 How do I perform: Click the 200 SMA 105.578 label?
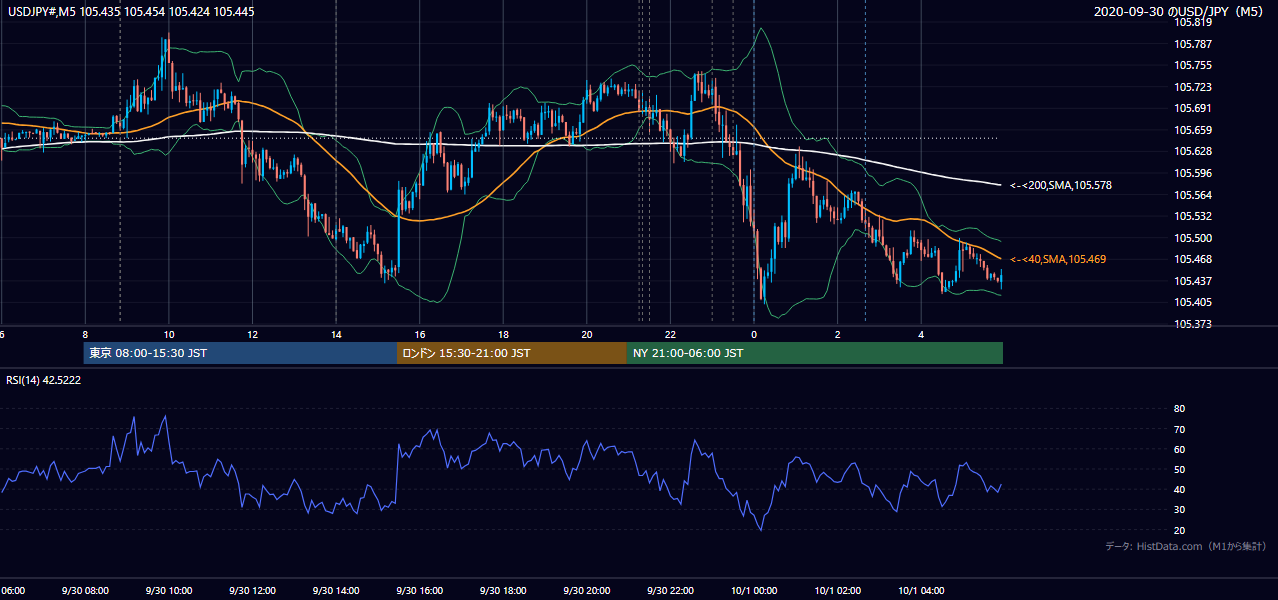click(1061, 185)
